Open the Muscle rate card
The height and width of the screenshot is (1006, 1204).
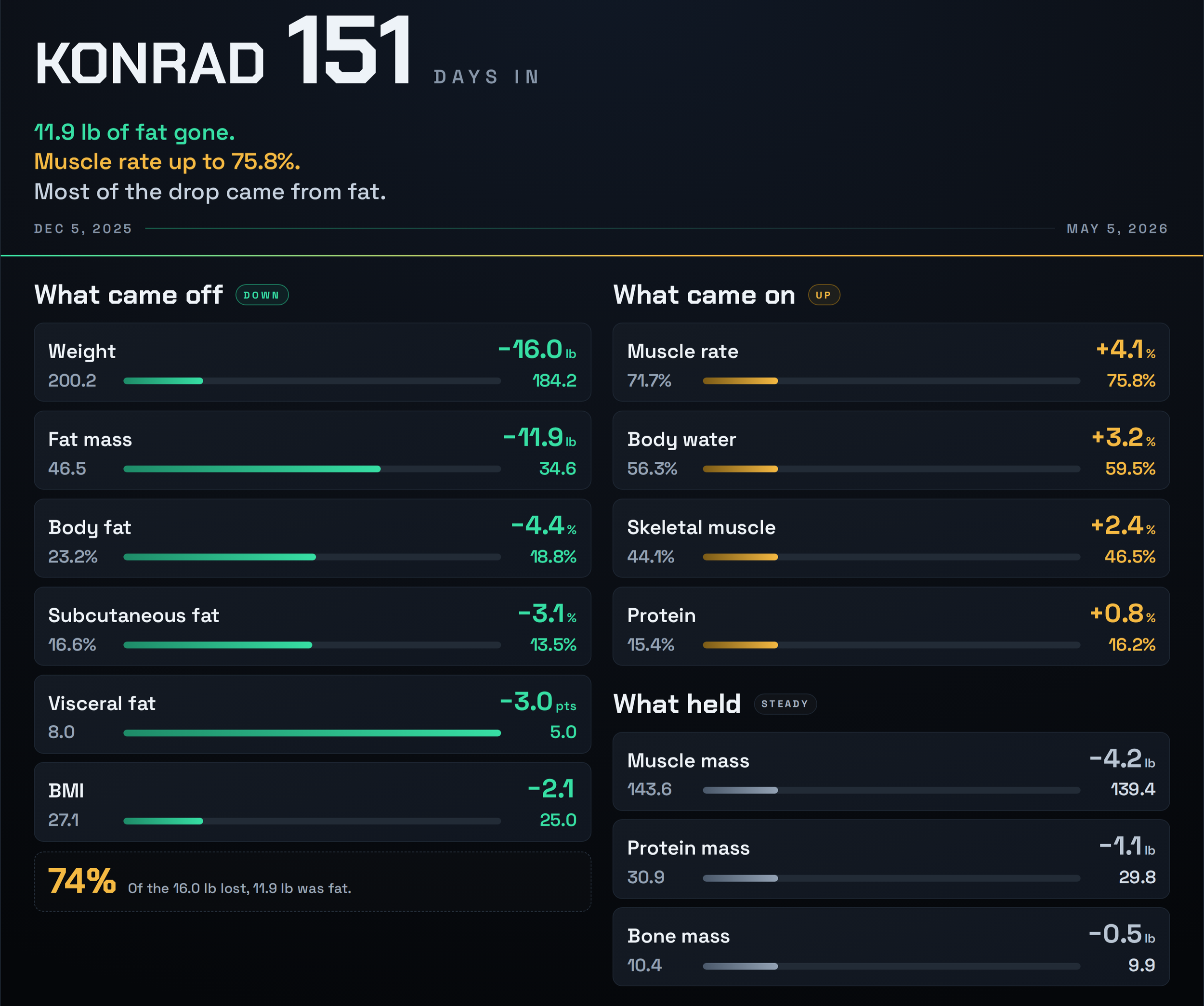pyautogui.click(x=891, y=362)
